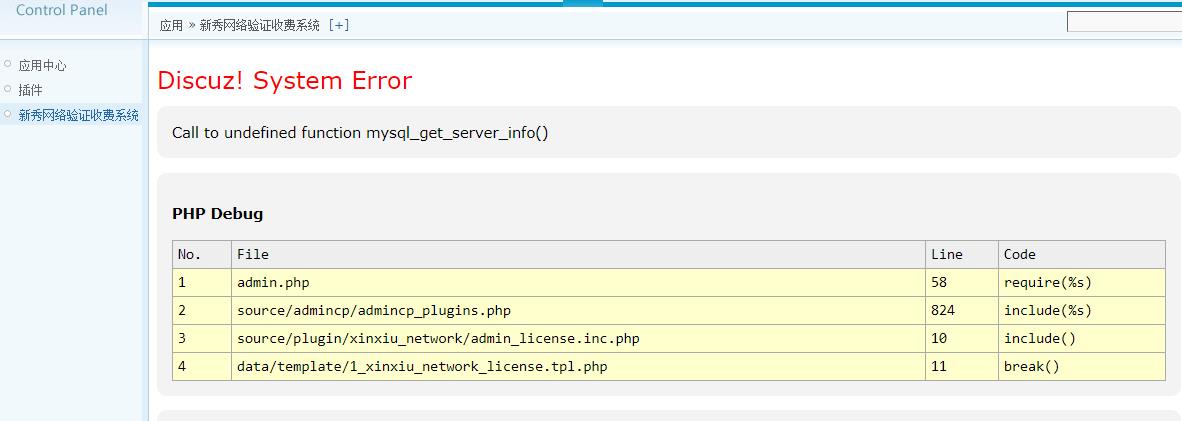Select 新秀网络验证收费系统 sidebar item
This screenshot has width=1182, height=421.
point(78,115)
